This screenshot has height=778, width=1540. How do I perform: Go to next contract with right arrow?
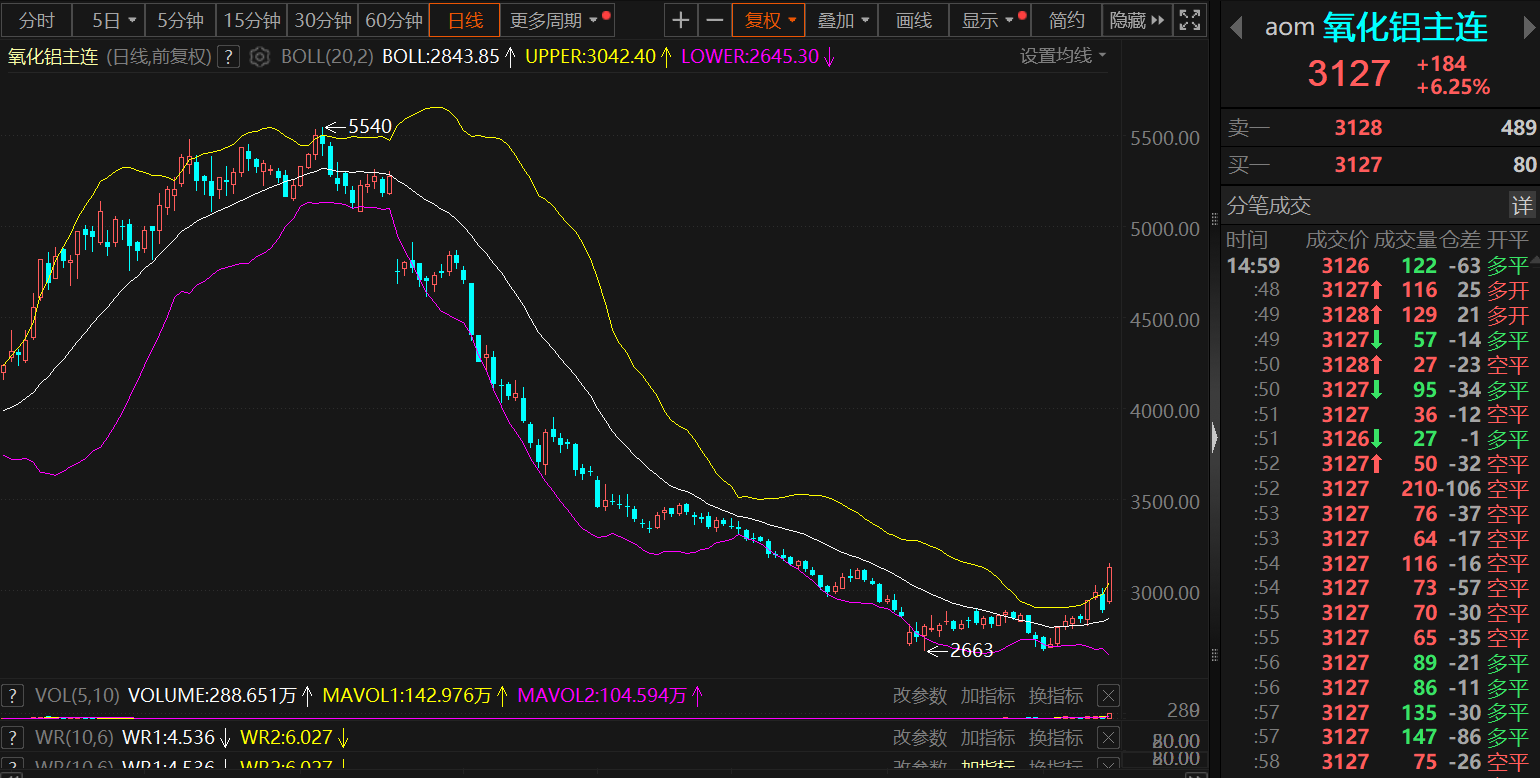[x=1522, y=28]
